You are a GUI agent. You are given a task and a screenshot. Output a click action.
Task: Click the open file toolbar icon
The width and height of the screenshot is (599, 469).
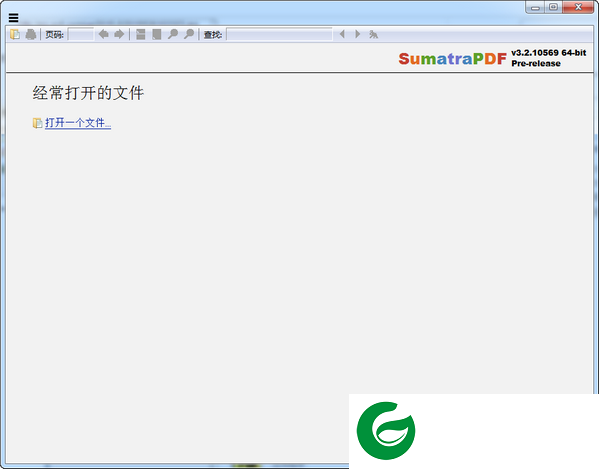[15, 34]
